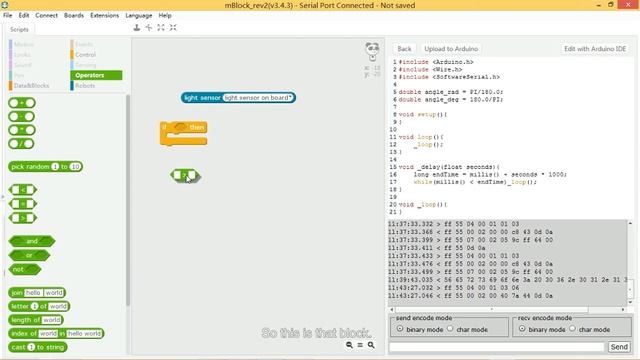
Task: Click the stamp duplicate tool icon
Action: (137, 27)
